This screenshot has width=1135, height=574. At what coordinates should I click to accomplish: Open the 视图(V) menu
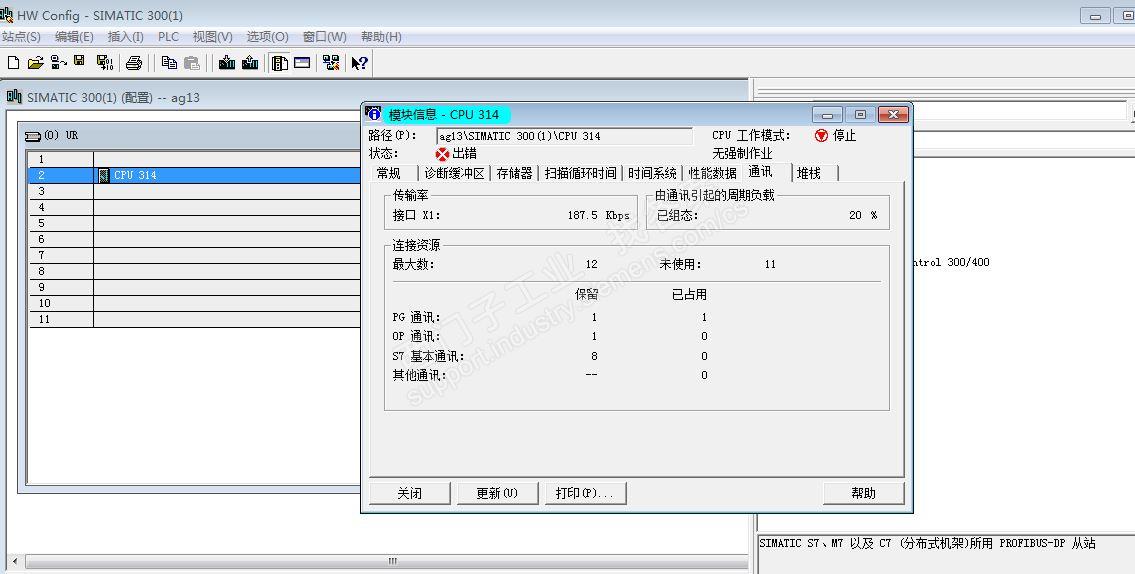pos(213,37)
